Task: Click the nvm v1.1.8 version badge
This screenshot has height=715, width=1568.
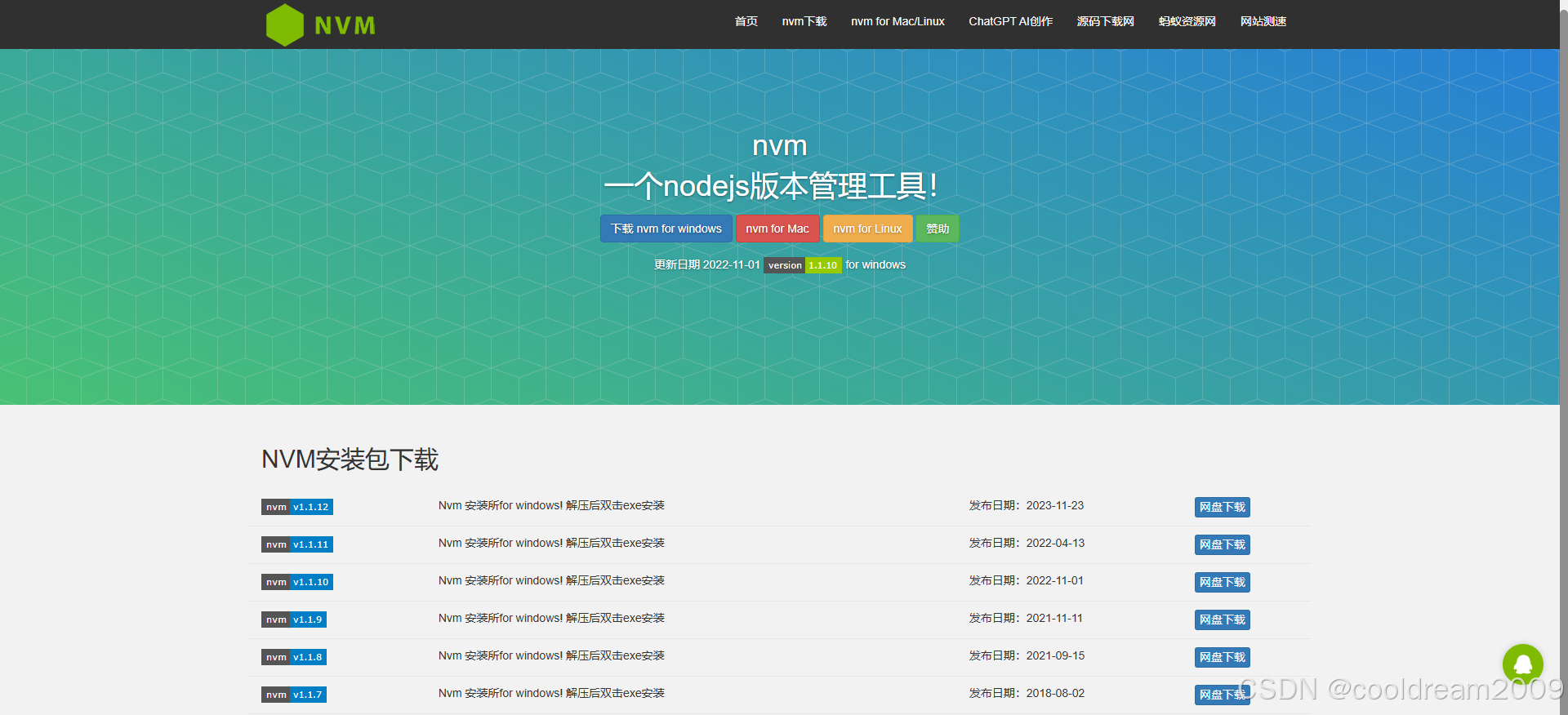Action: pos(294,657)
